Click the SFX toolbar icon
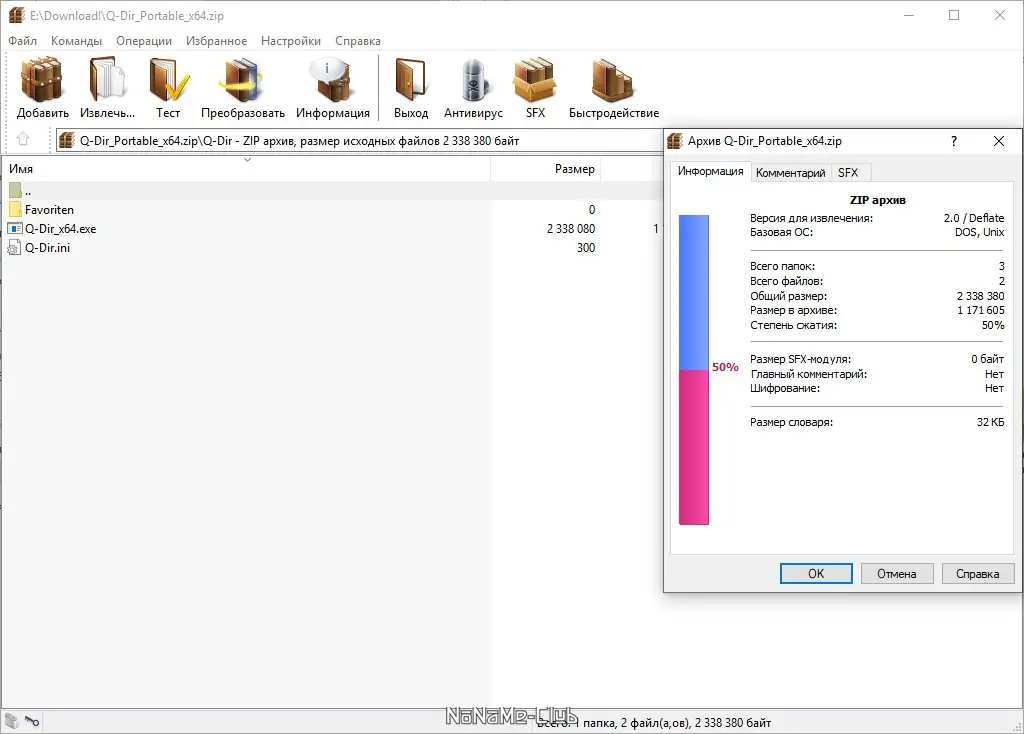The image size is (1024, 734). click(535, 80)
